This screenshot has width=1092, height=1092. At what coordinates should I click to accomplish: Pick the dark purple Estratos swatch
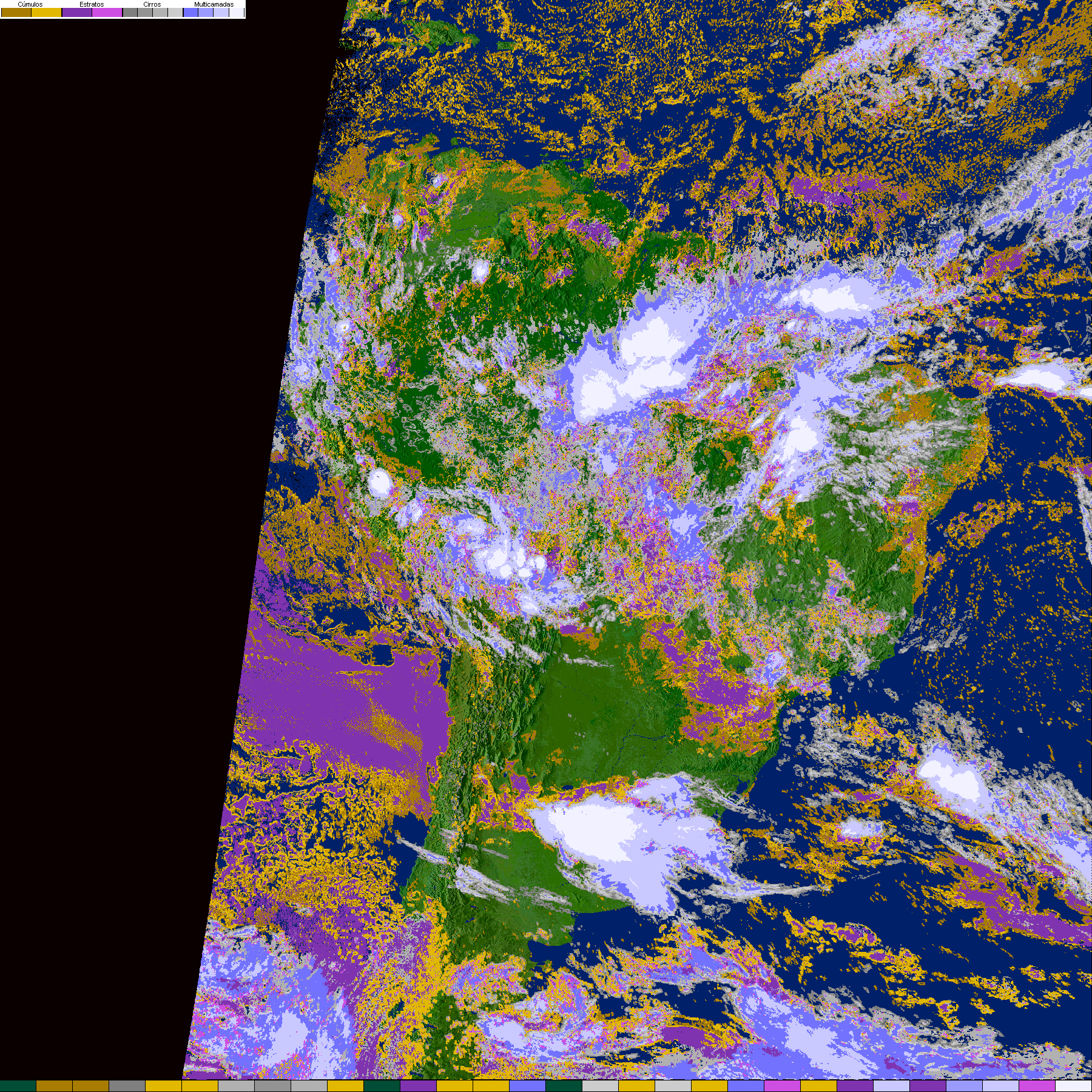(77, 12)
